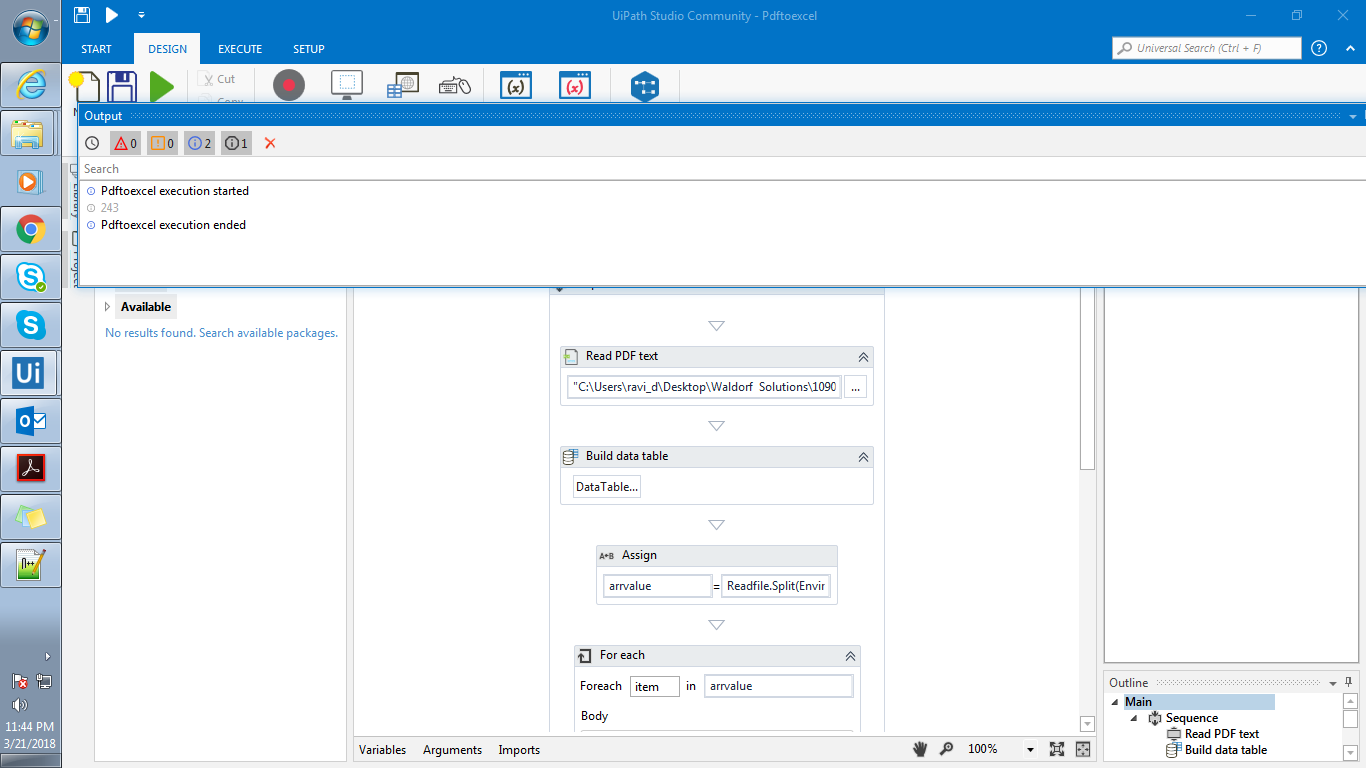Open the Variables panel tab
This screenshot has height=768, width=1366.
383,750
